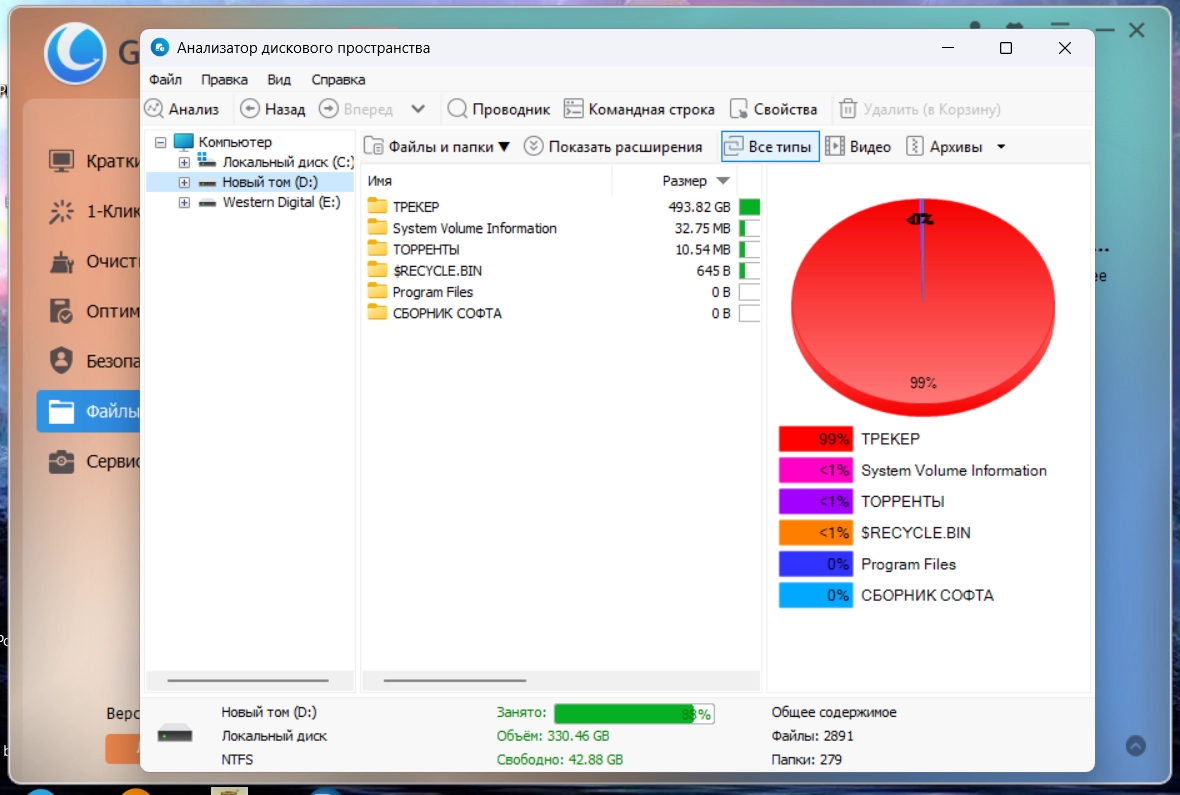This screenshot has width=1180, height=795.
Task: Open the Файлы section in the background window
Action: (x=89, y=411)
